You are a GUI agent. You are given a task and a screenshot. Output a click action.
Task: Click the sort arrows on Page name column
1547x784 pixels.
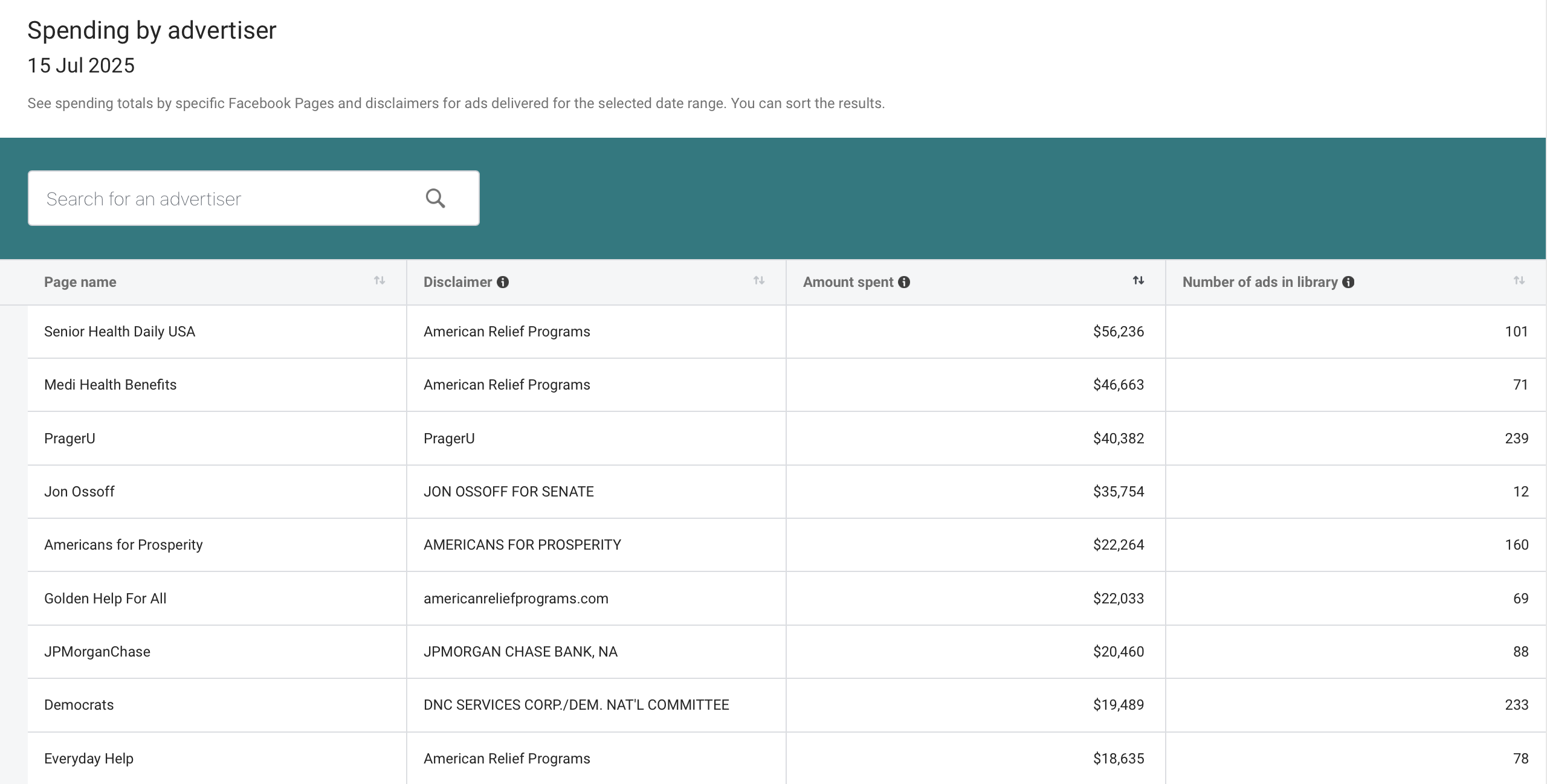click(379, 280)
